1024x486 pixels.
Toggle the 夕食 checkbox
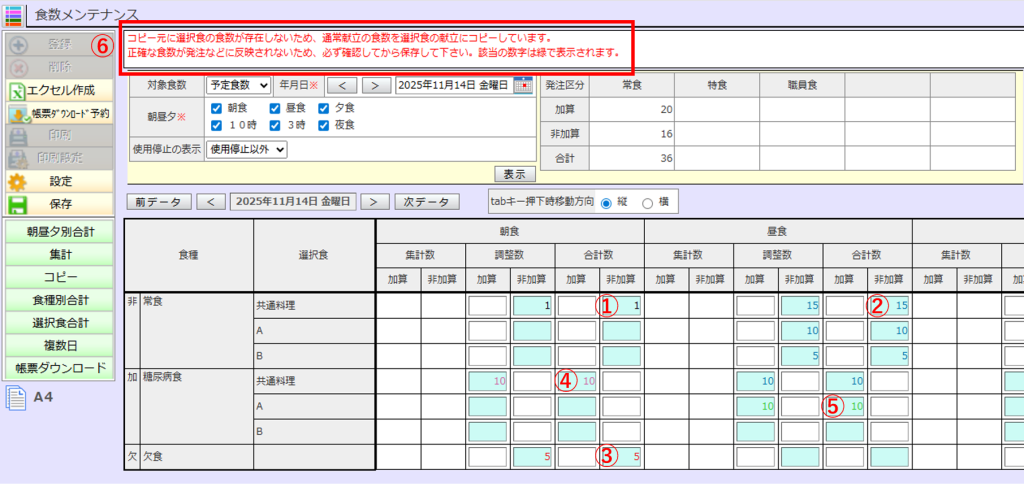pyautogui.click(x=324, y=108)
